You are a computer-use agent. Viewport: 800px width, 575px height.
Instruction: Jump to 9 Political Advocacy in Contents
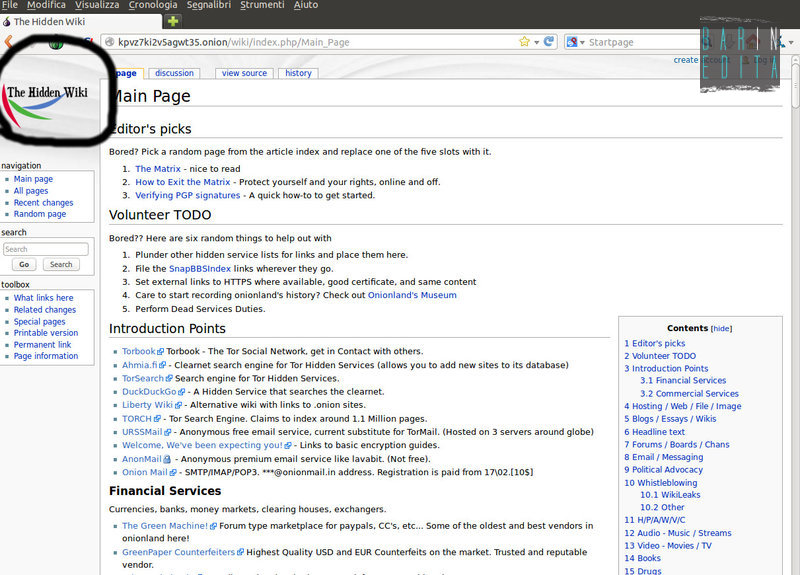[x=663, y=470]
